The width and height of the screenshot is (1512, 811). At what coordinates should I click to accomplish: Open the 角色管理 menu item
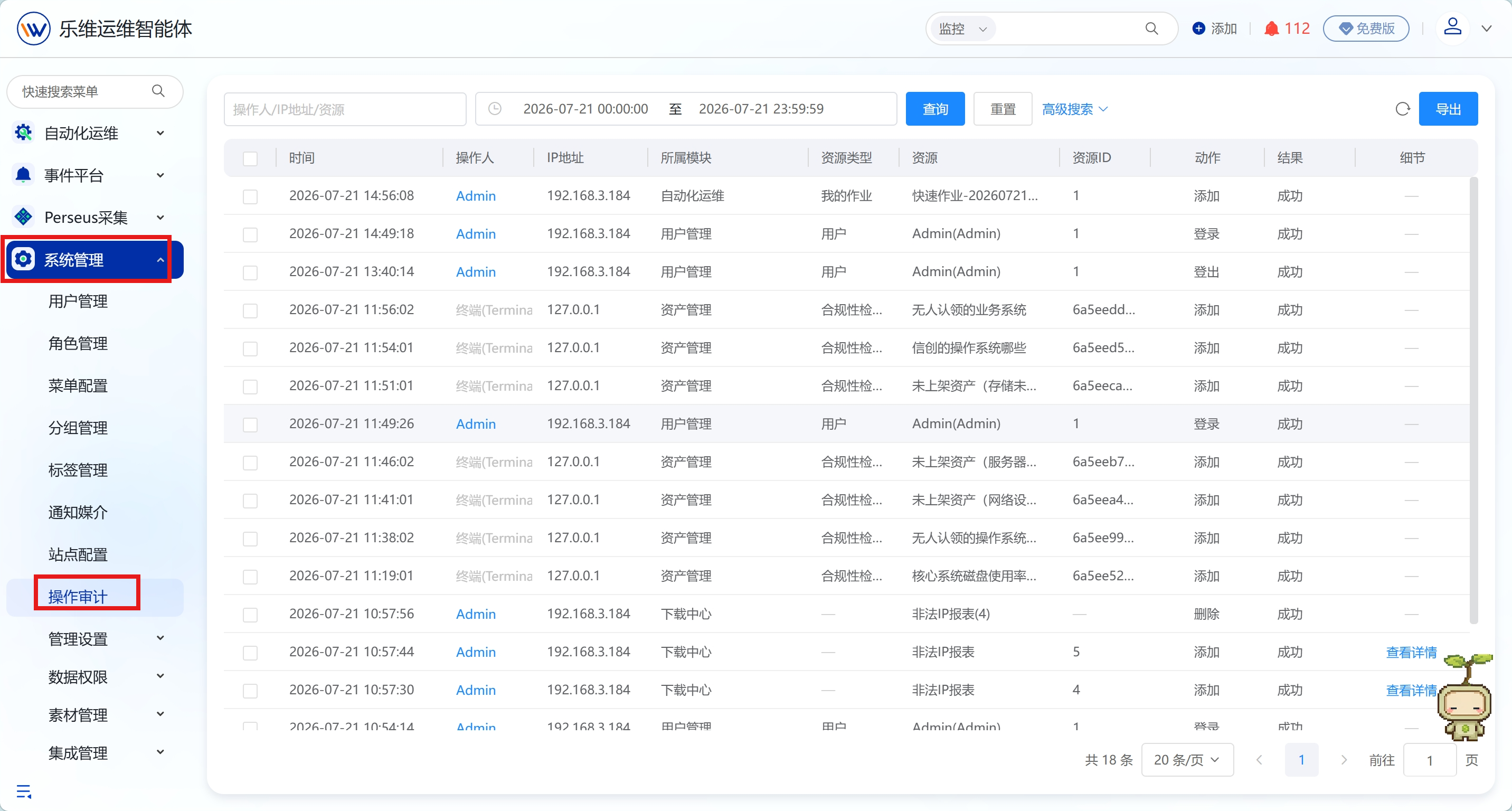78,344
